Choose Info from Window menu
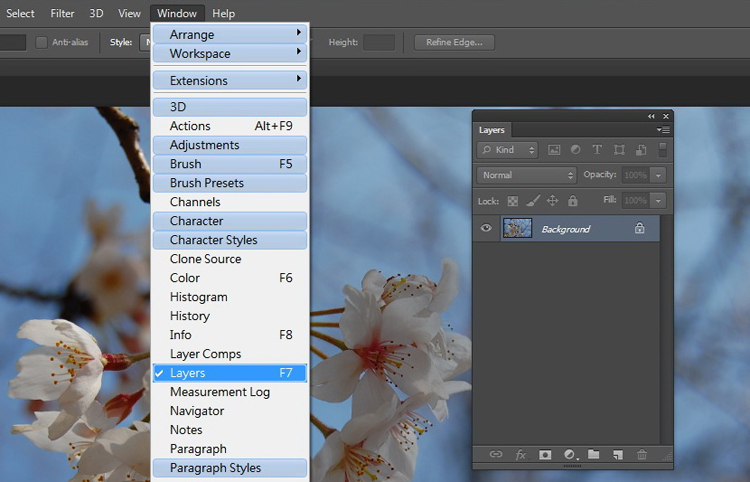This screenshot has width=750, height=482. 230,335
